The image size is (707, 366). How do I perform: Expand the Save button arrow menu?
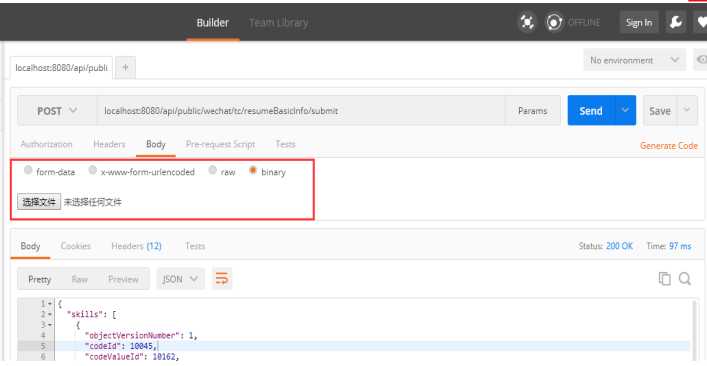click(x=687, y=110)
